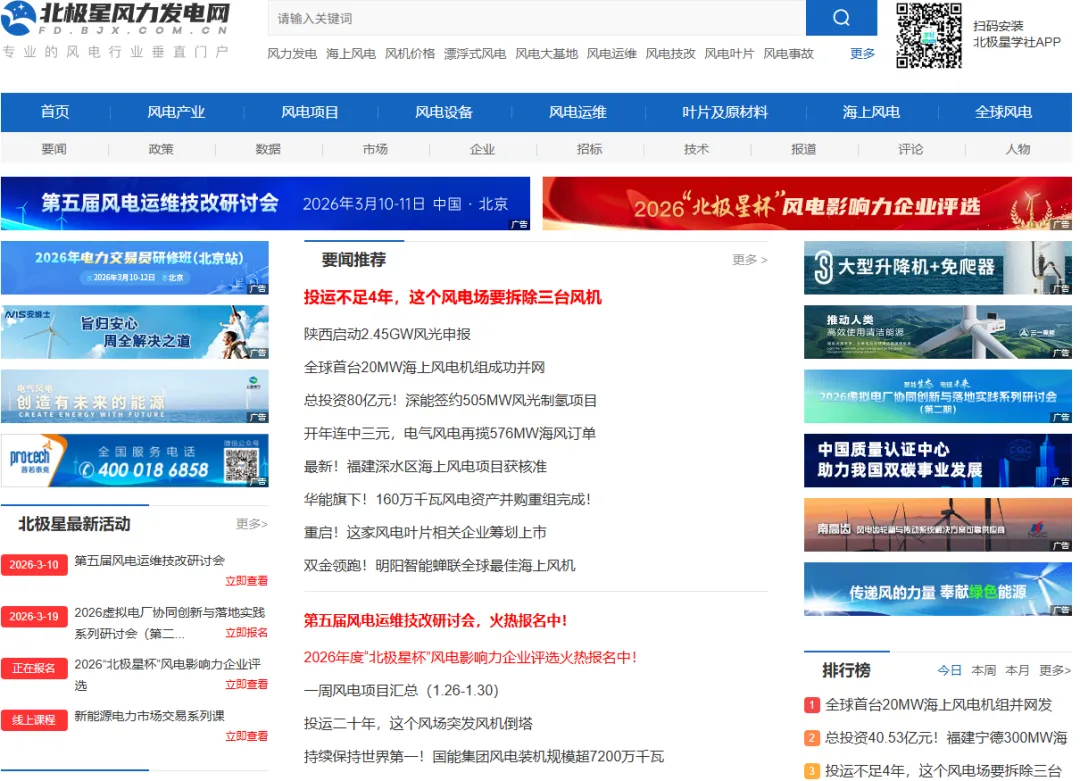Select the 企业 sub-navigation item
Image resolution: width=1080 pixels, height=781 pixels.
click(x=482, y=149)
